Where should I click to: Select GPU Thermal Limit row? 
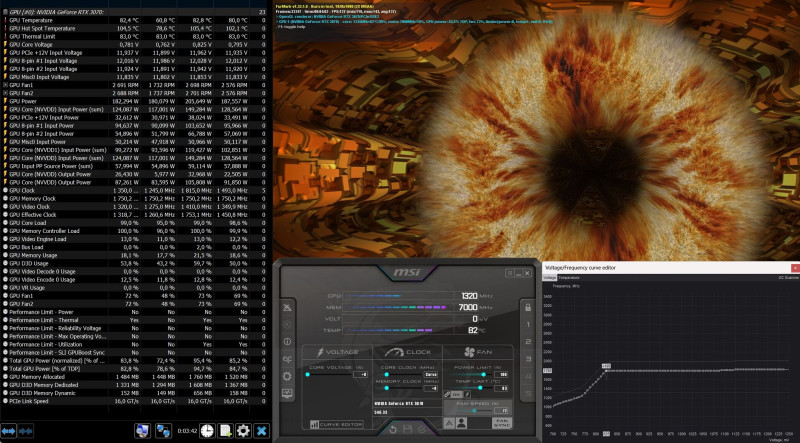pos(134,36)
